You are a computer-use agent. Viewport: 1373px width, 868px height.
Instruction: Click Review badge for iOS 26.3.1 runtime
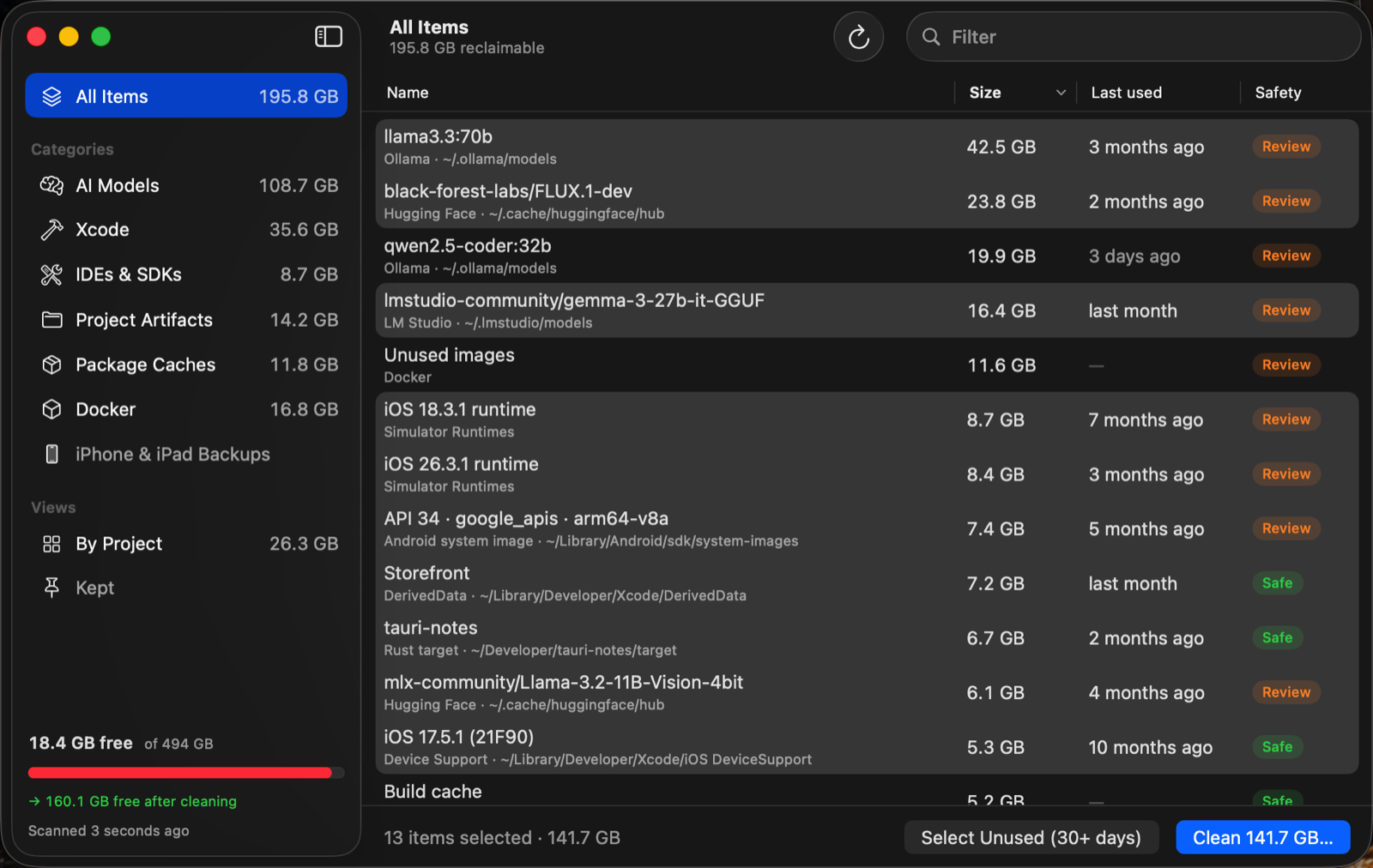coord(1285,474)
